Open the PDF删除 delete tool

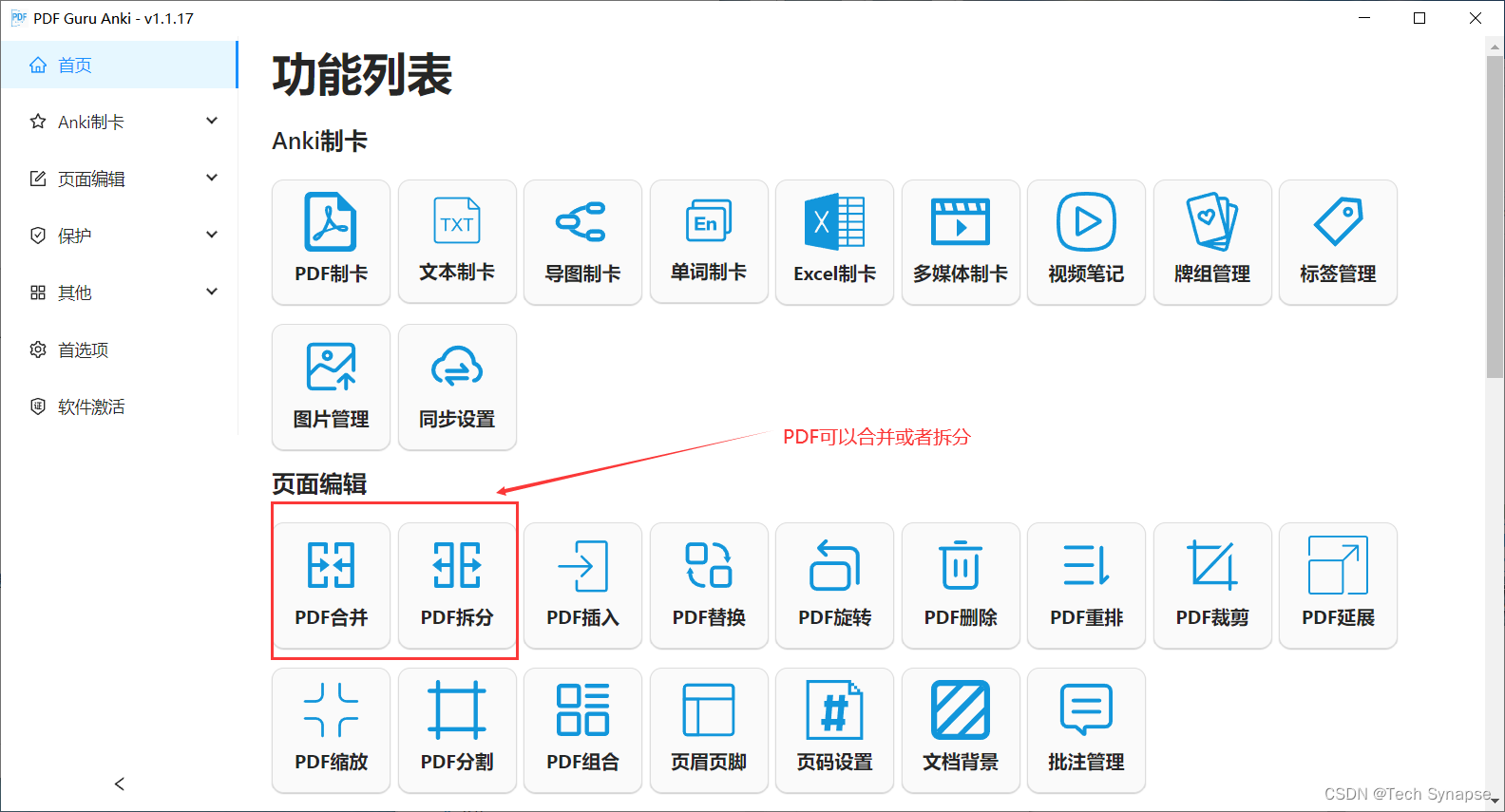point(961,585)
